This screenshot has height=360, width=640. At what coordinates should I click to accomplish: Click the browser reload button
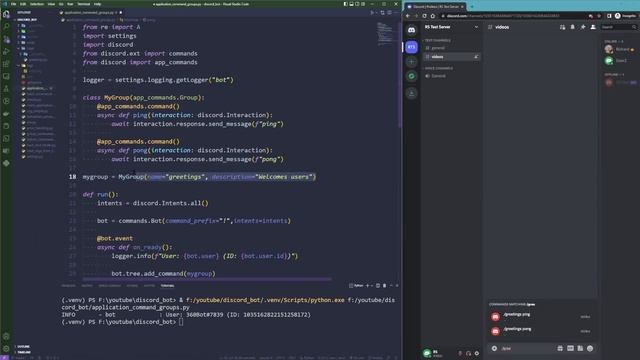tap(424, 16)
